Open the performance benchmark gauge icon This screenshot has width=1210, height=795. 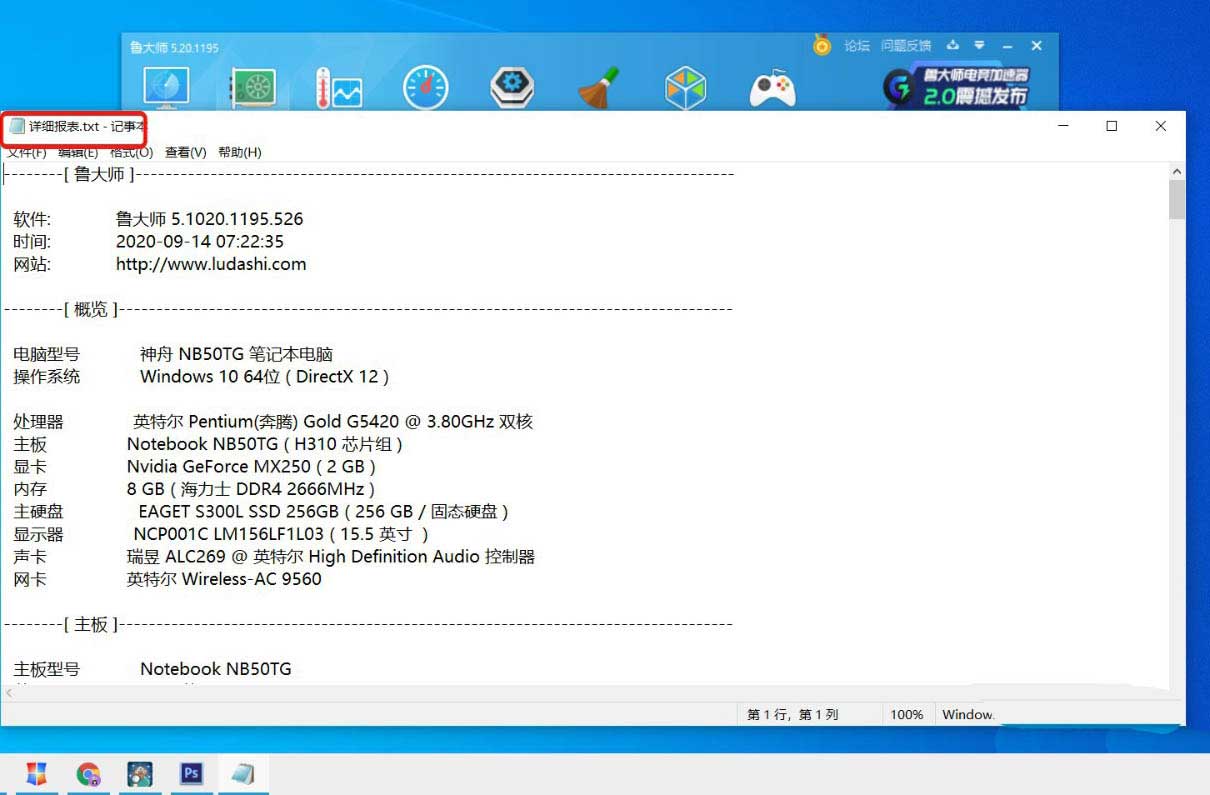[426, 88]
